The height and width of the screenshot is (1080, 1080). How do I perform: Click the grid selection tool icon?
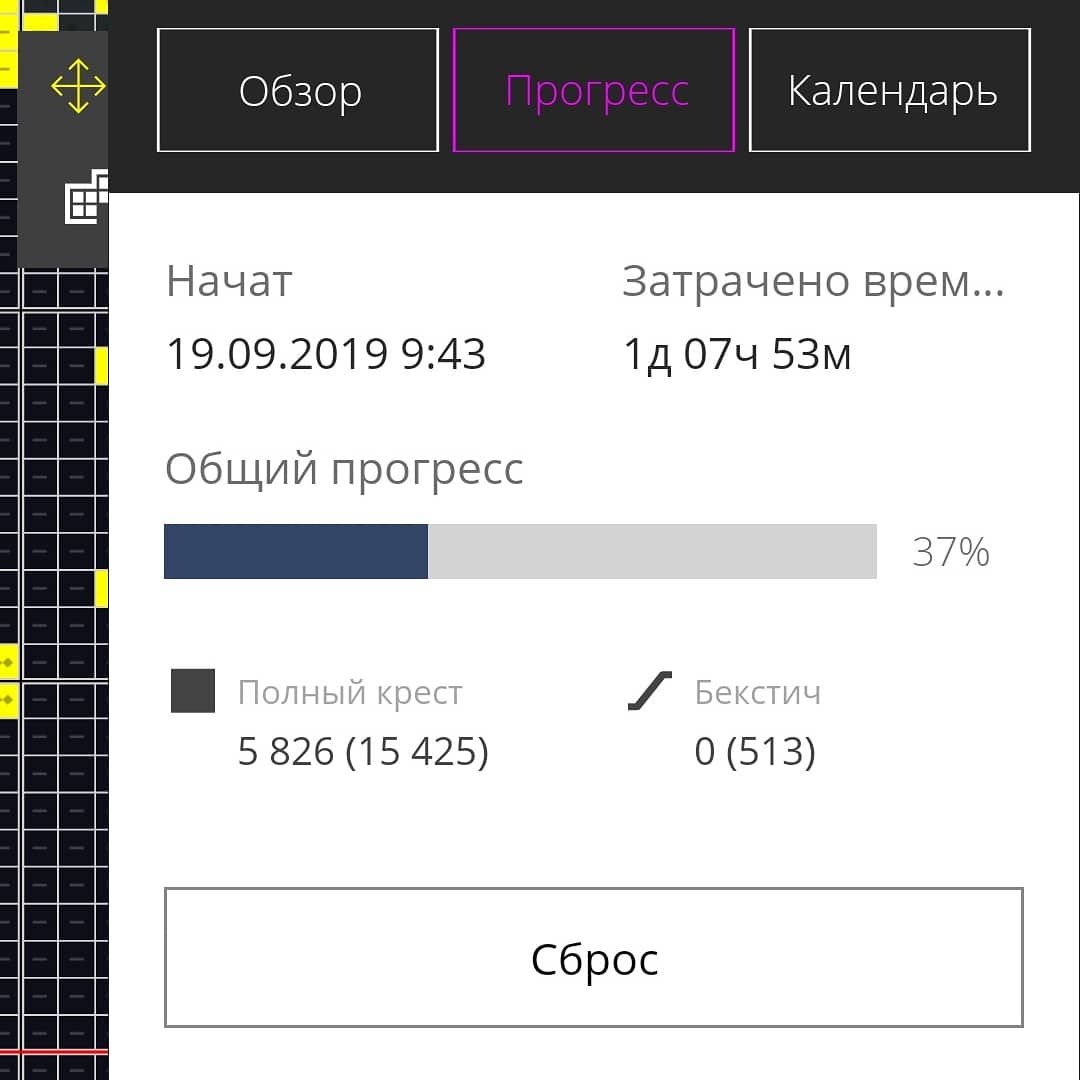(87, 199)
